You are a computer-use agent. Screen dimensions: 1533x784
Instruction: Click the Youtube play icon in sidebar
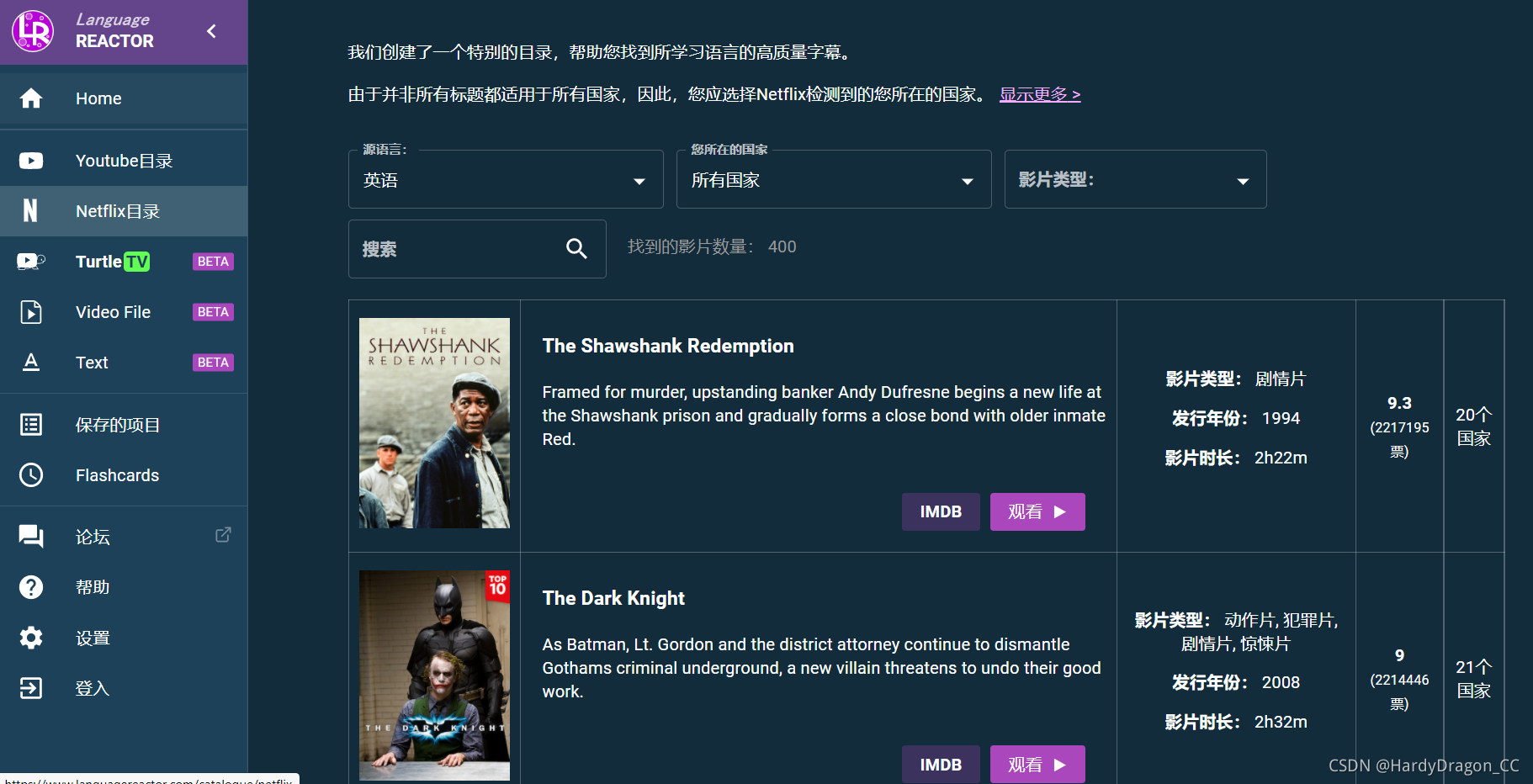pyautogui.click(x=31, y=161)
